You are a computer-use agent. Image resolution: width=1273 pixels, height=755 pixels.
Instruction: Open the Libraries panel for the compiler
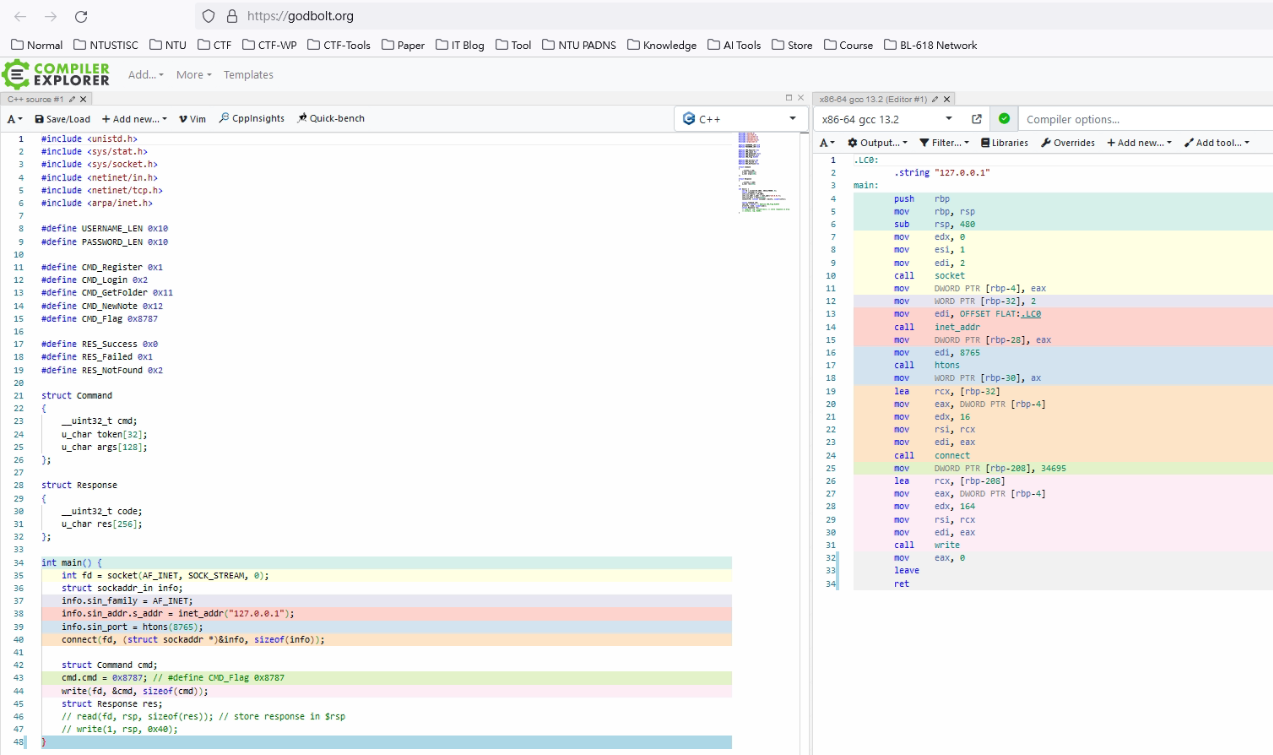click(1004, 143)
